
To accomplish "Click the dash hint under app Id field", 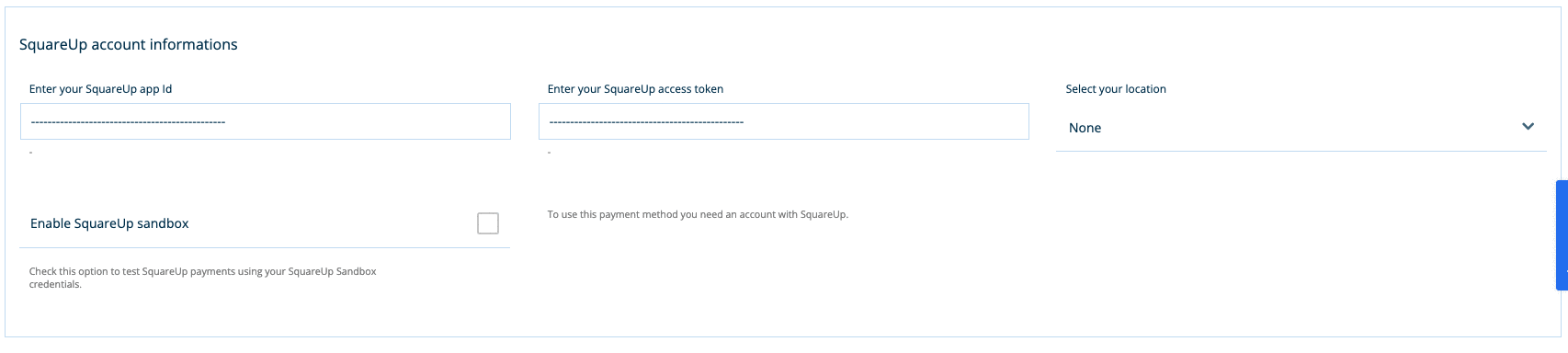I will 31,152.
